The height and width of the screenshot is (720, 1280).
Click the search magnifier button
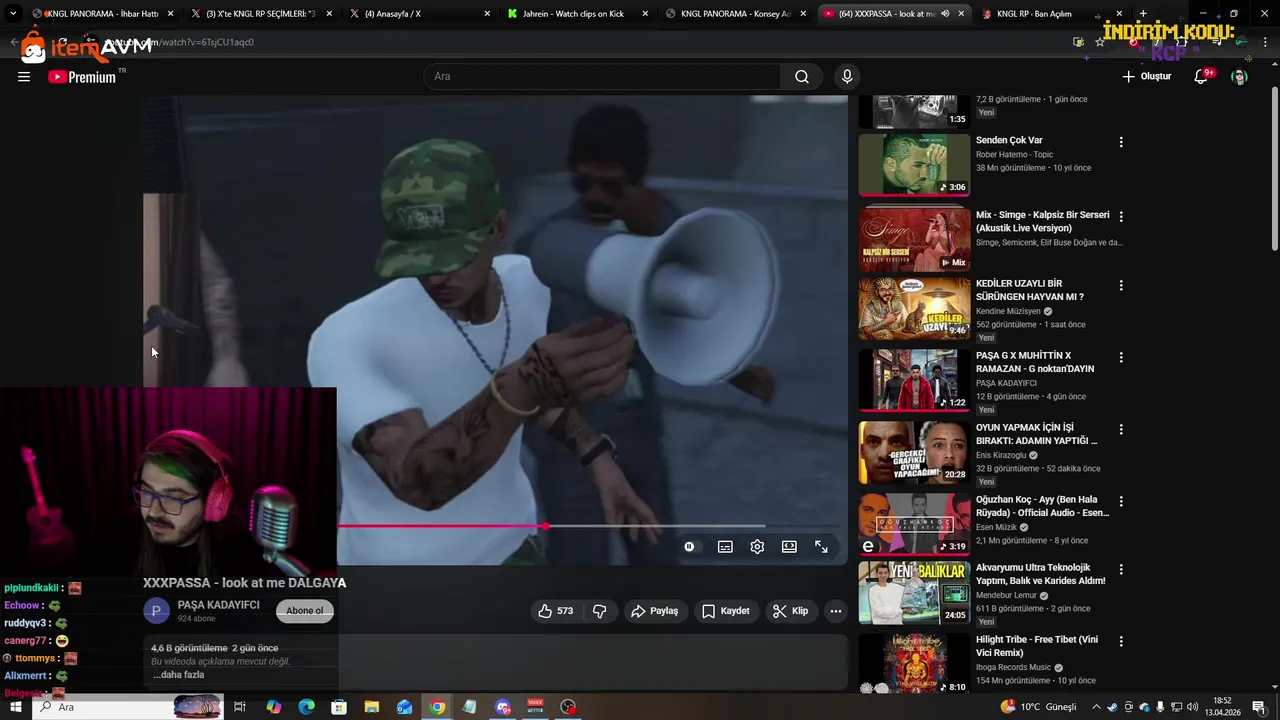(802, 77)
